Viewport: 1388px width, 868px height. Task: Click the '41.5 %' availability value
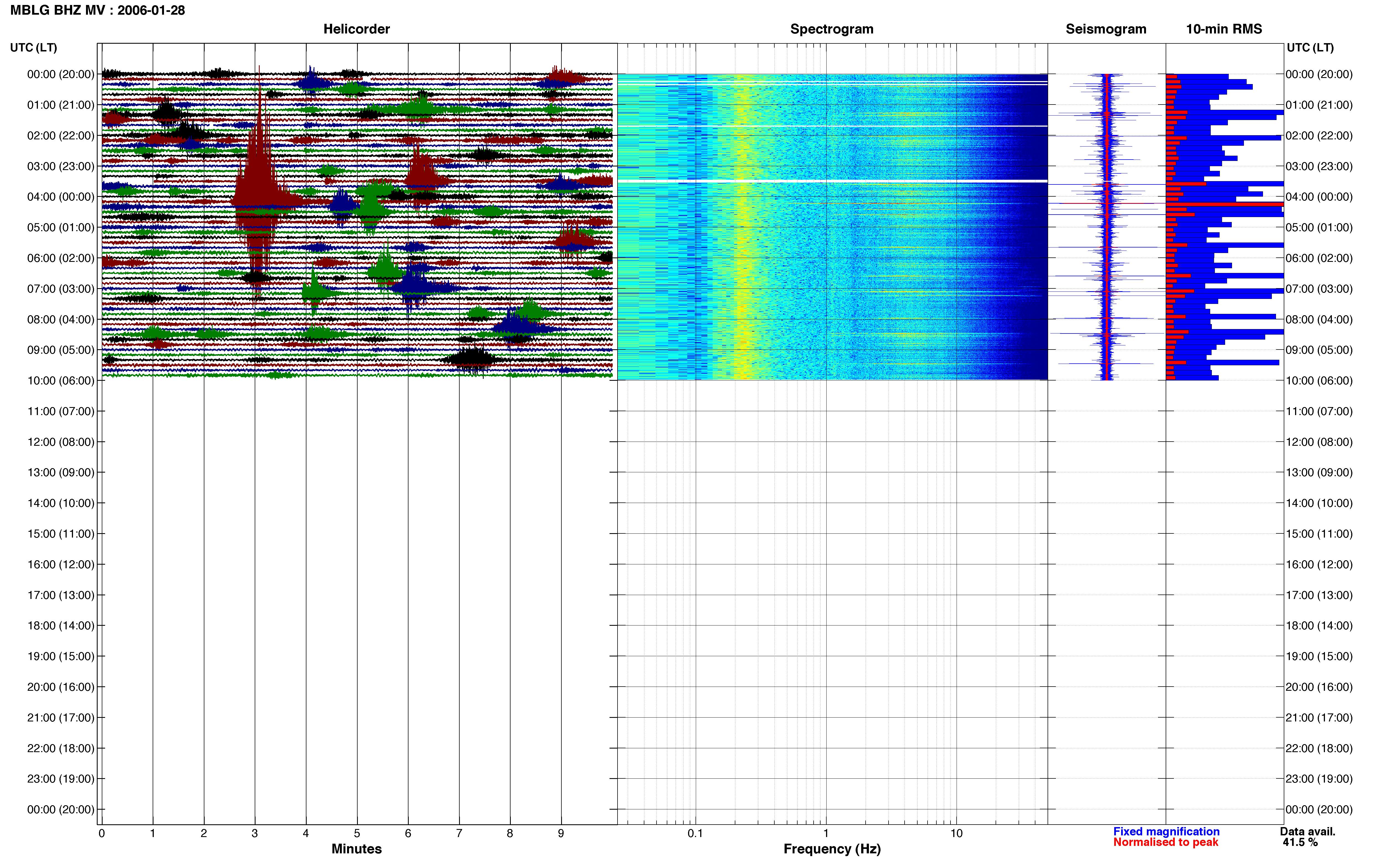1300,842
